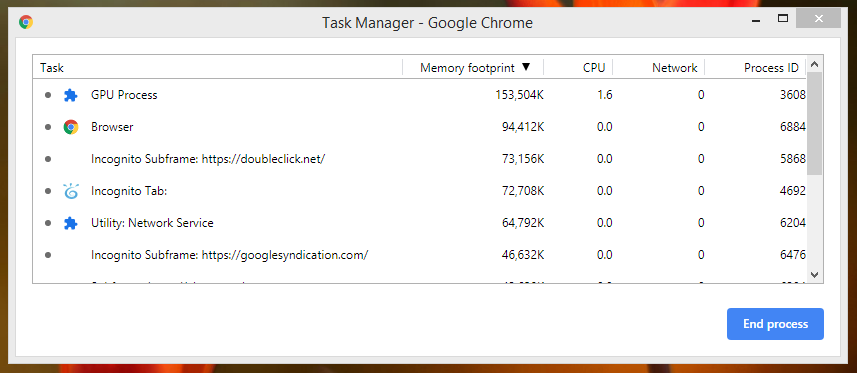
Task: Click the bullet dot beside the doubleclick.net subframe
Action: coord(48,159)
